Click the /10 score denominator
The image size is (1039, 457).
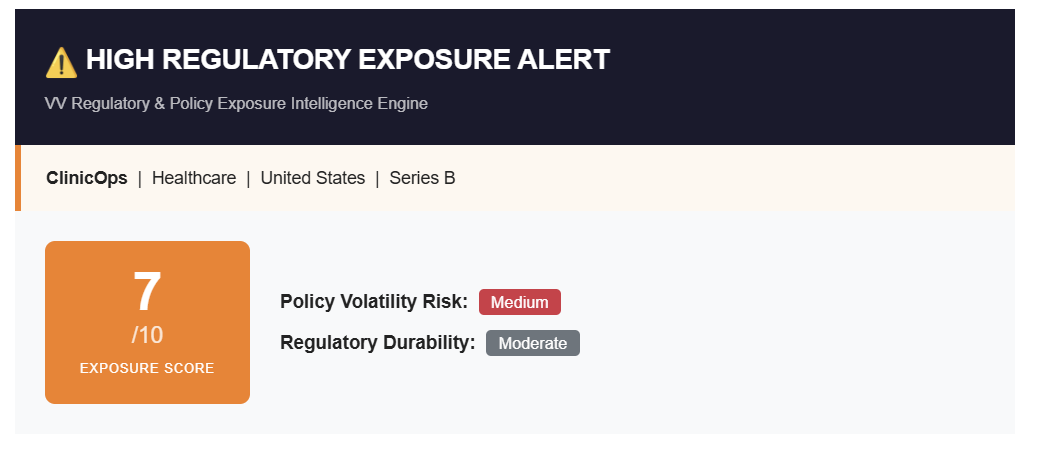pos(147,335)
